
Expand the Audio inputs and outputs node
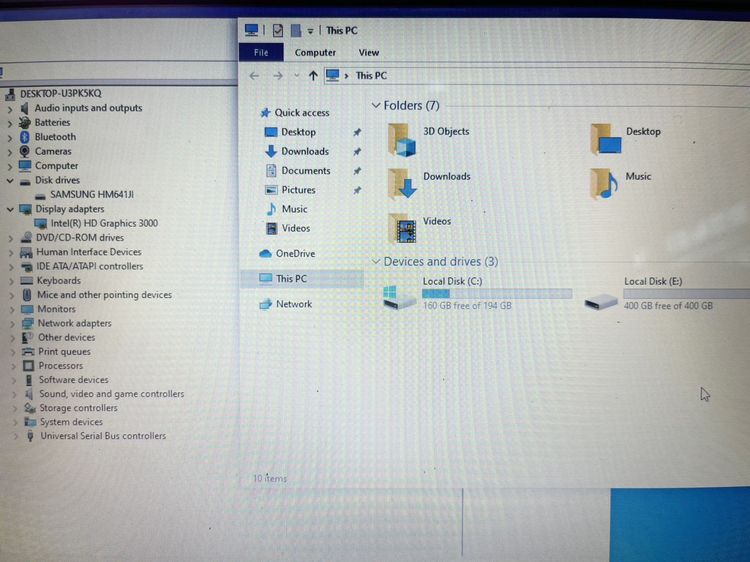tap(10, 109)
